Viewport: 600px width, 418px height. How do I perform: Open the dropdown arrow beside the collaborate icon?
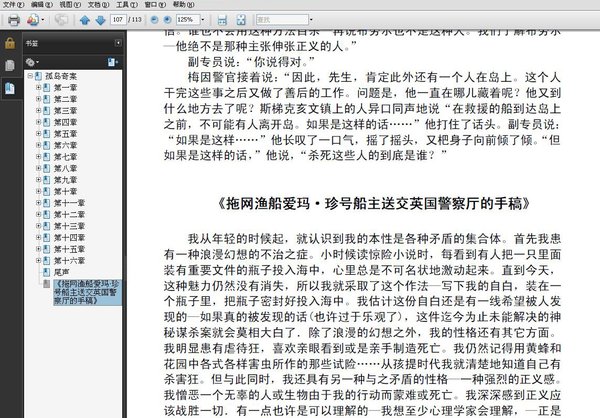(43, 20)
